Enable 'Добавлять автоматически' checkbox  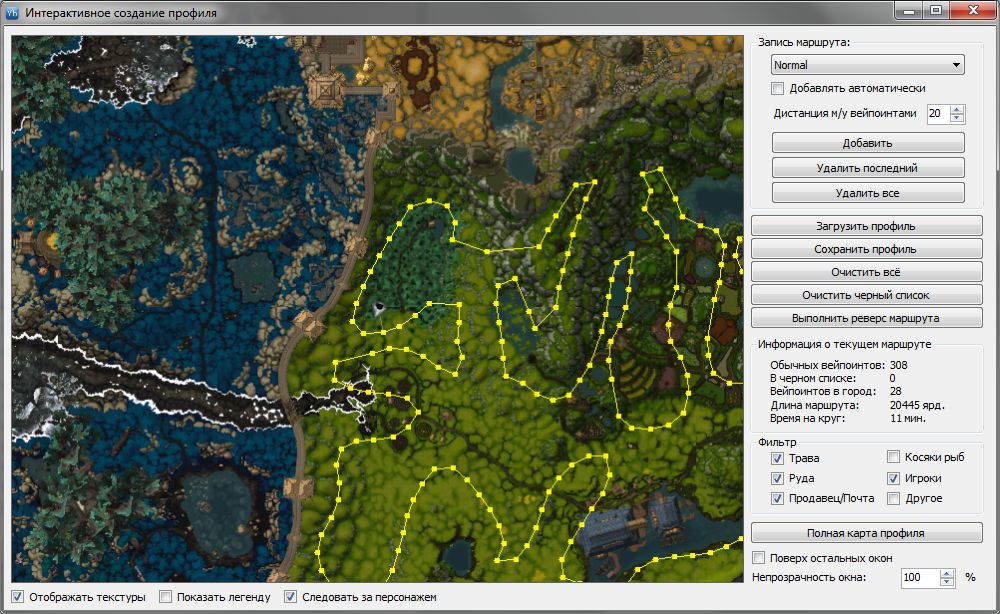point(778,88)
